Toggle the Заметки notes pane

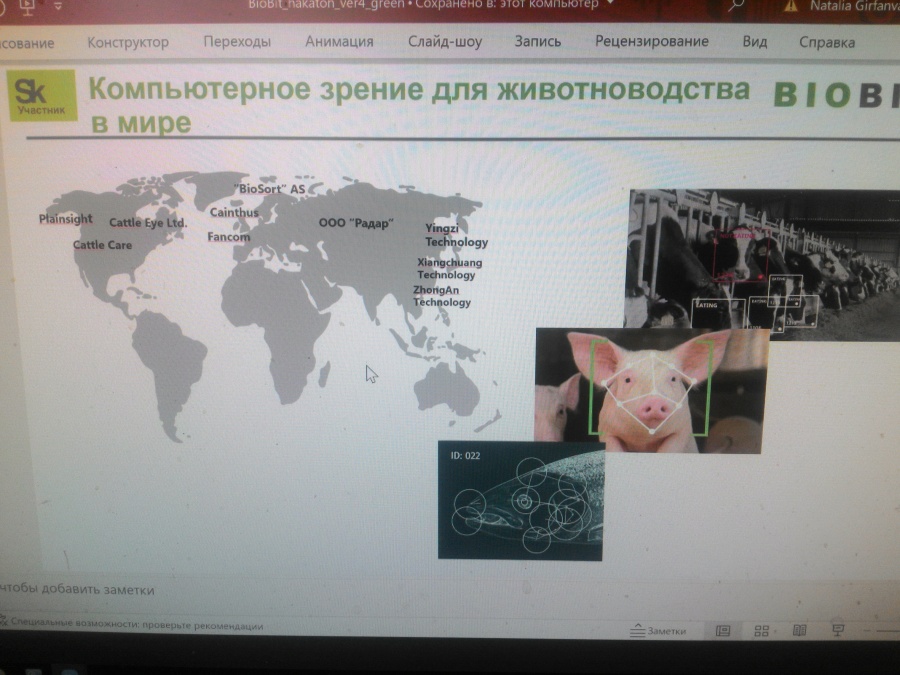click(x=657, y=631)
